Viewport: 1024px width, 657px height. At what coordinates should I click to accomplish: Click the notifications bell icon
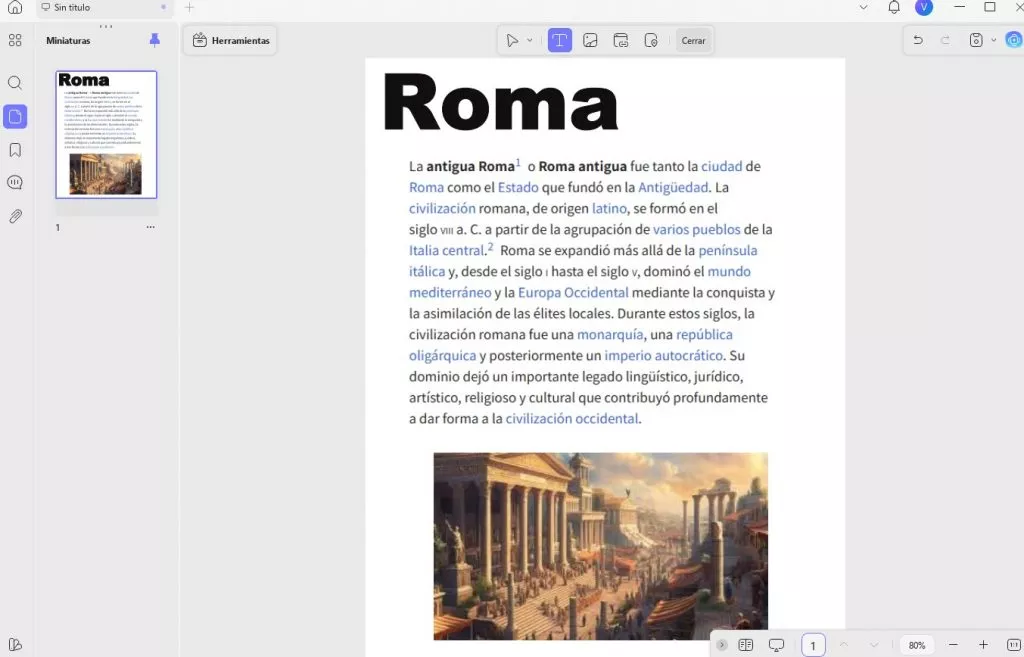tap(894, 8)
